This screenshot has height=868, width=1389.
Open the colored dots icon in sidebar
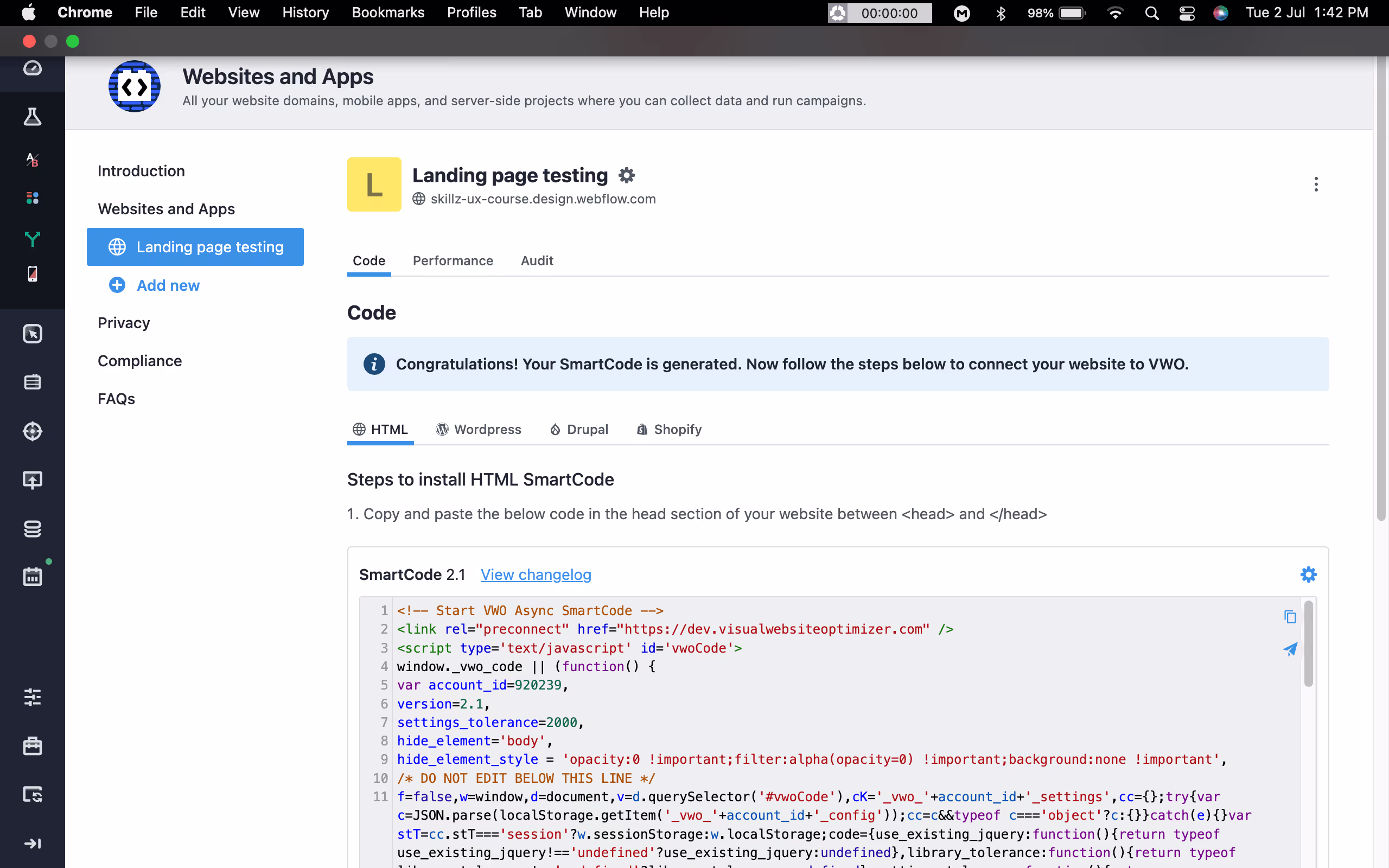[x=32, y=198]
